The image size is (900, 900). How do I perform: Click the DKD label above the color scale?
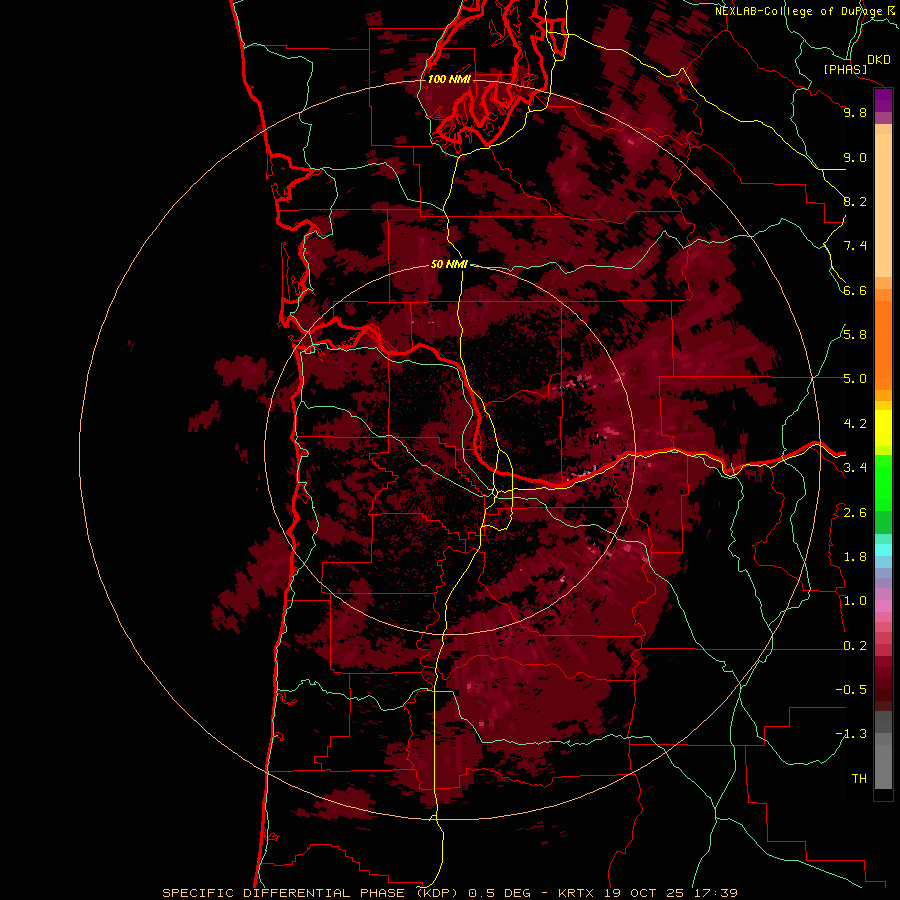point(879,60)
